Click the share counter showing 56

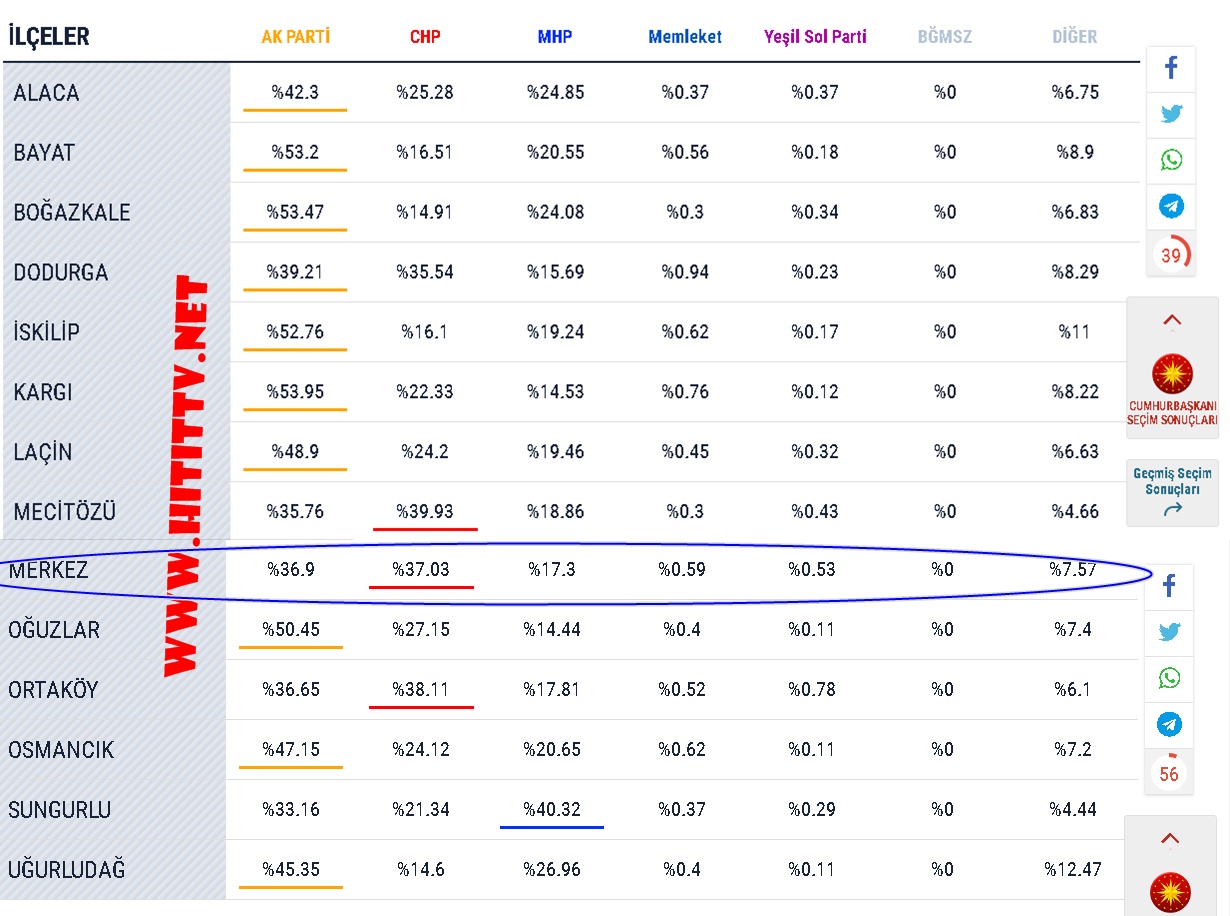(1169, 773)
